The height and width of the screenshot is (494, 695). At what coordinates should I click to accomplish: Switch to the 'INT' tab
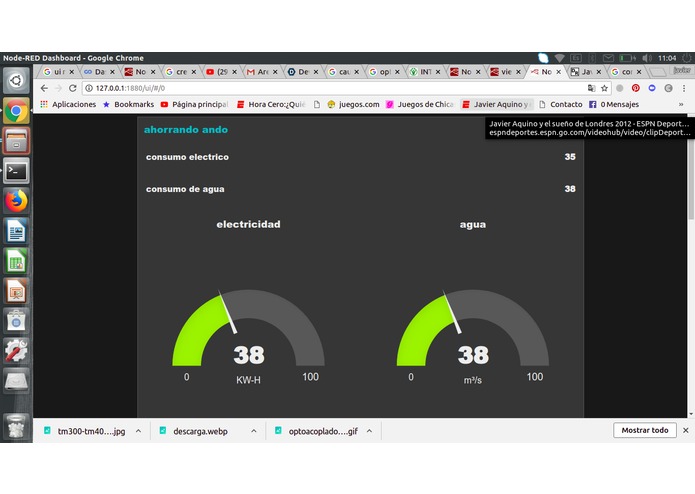425,72
